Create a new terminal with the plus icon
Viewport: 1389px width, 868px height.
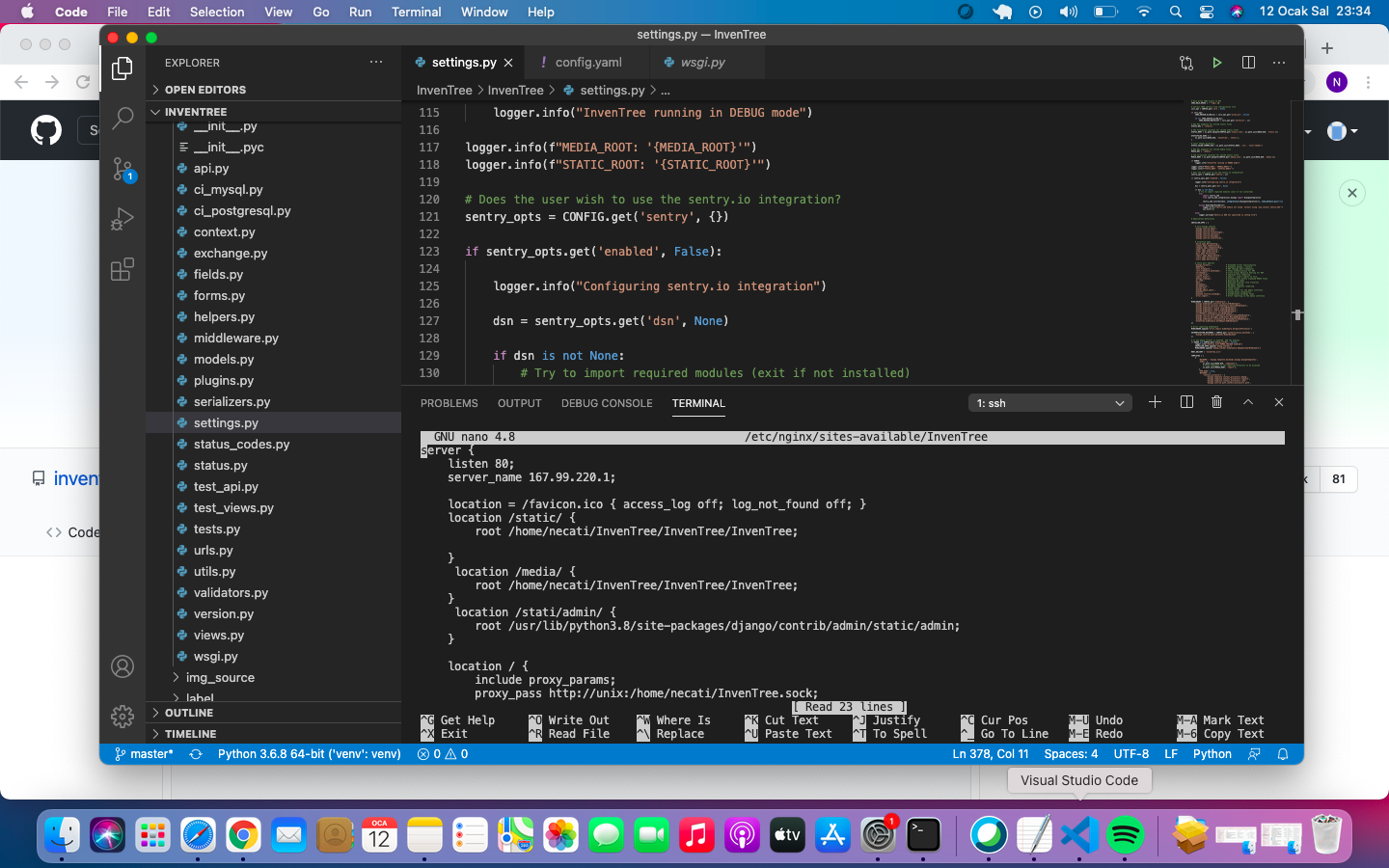1155,402
